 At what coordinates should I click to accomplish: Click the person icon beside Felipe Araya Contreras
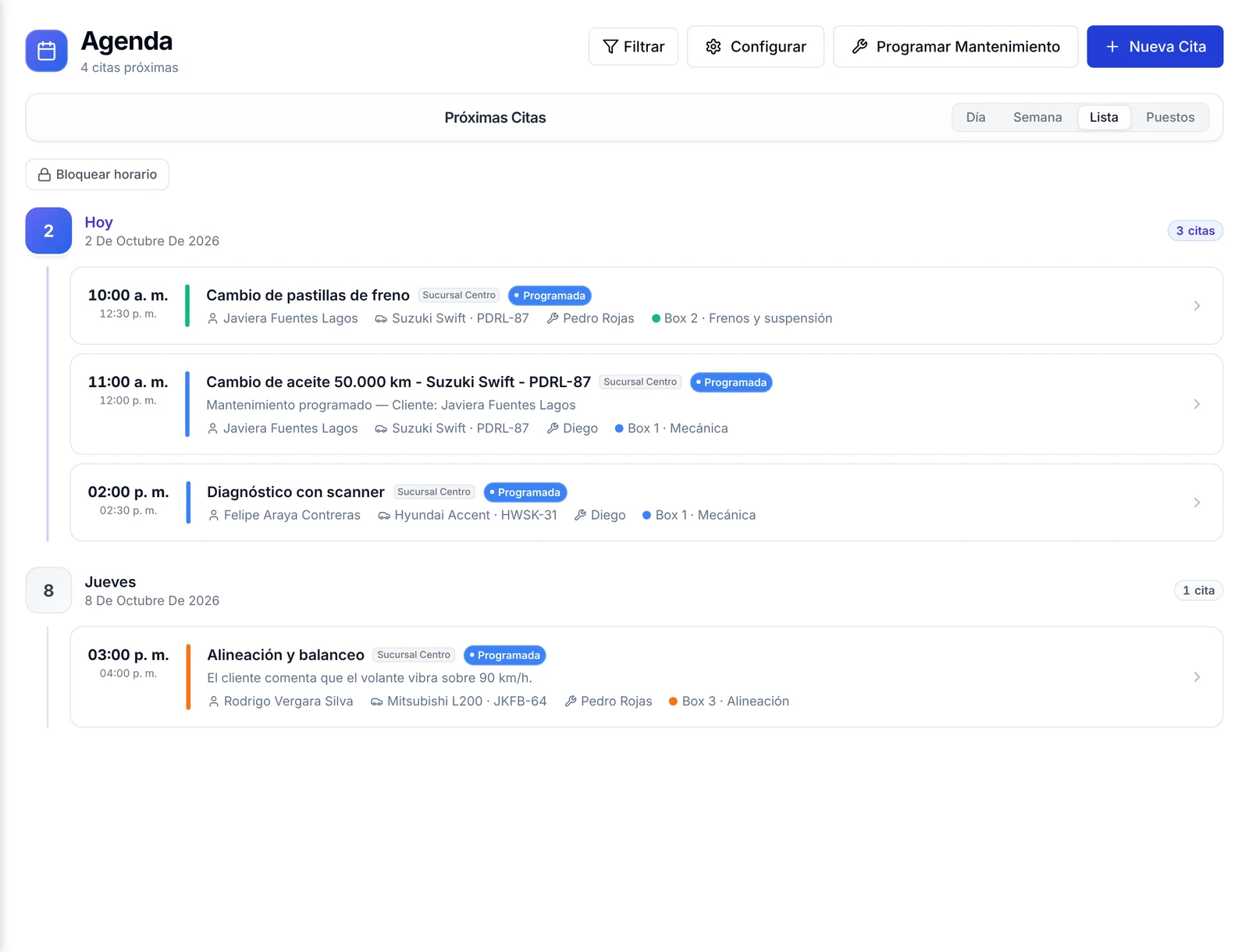(213, 516)
